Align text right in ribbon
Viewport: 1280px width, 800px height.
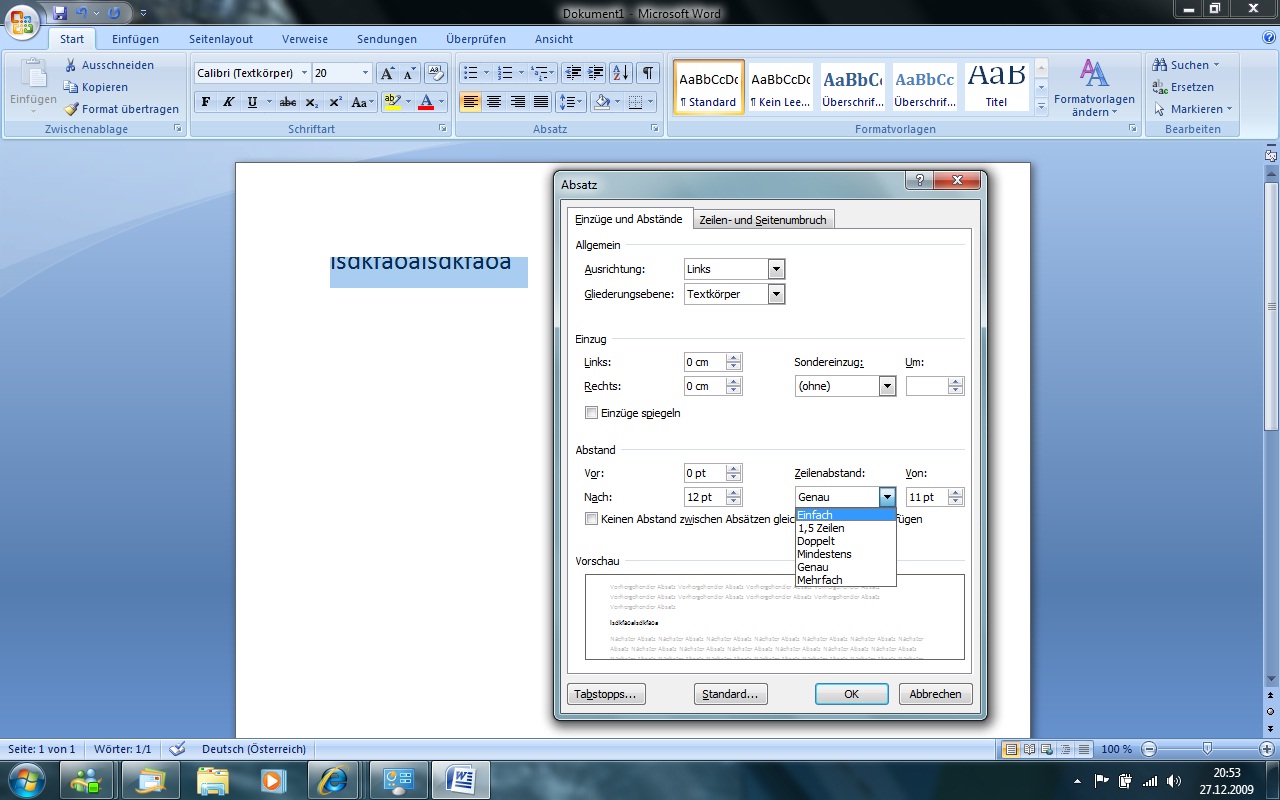pos(517,102)
